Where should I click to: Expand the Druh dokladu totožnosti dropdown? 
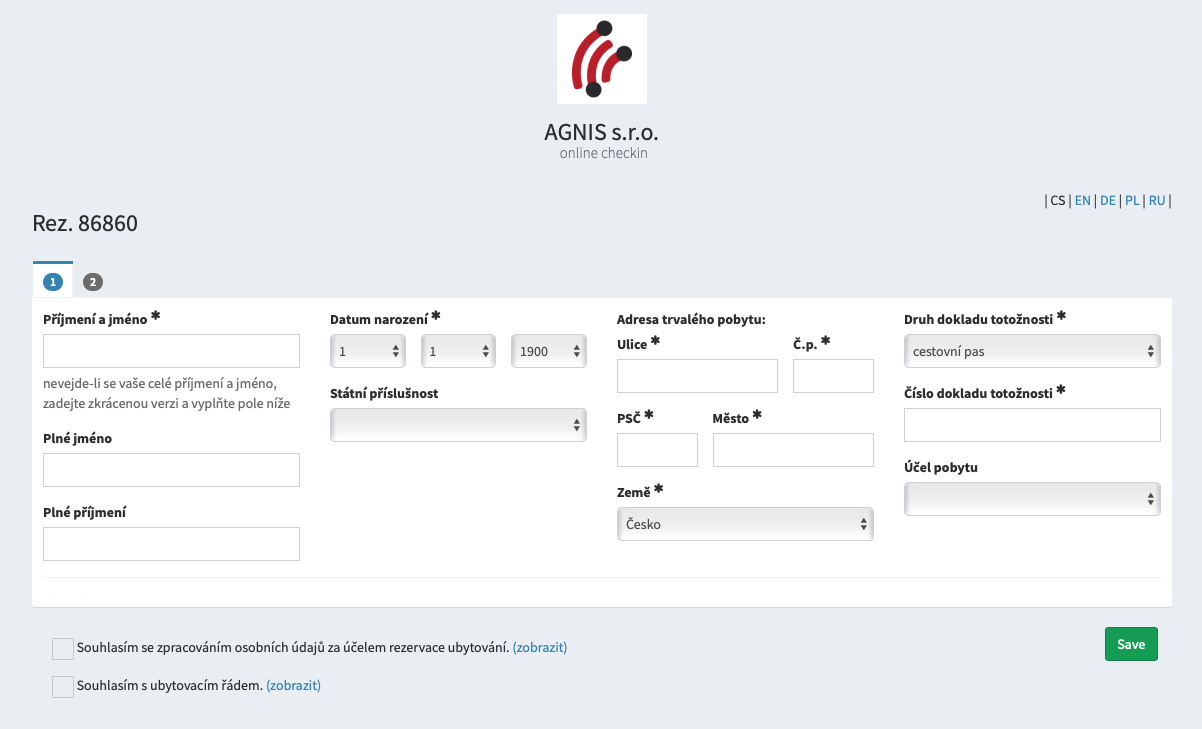pos(1032,351)
